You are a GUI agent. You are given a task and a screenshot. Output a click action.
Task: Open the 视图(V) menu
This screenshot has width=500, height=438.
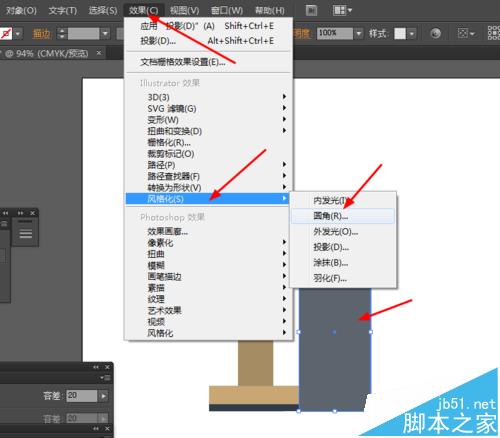184,11
